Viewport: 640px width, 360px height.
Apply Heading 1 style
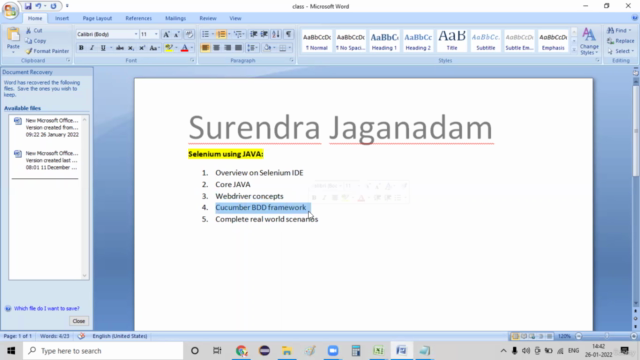tap(384, 41)
